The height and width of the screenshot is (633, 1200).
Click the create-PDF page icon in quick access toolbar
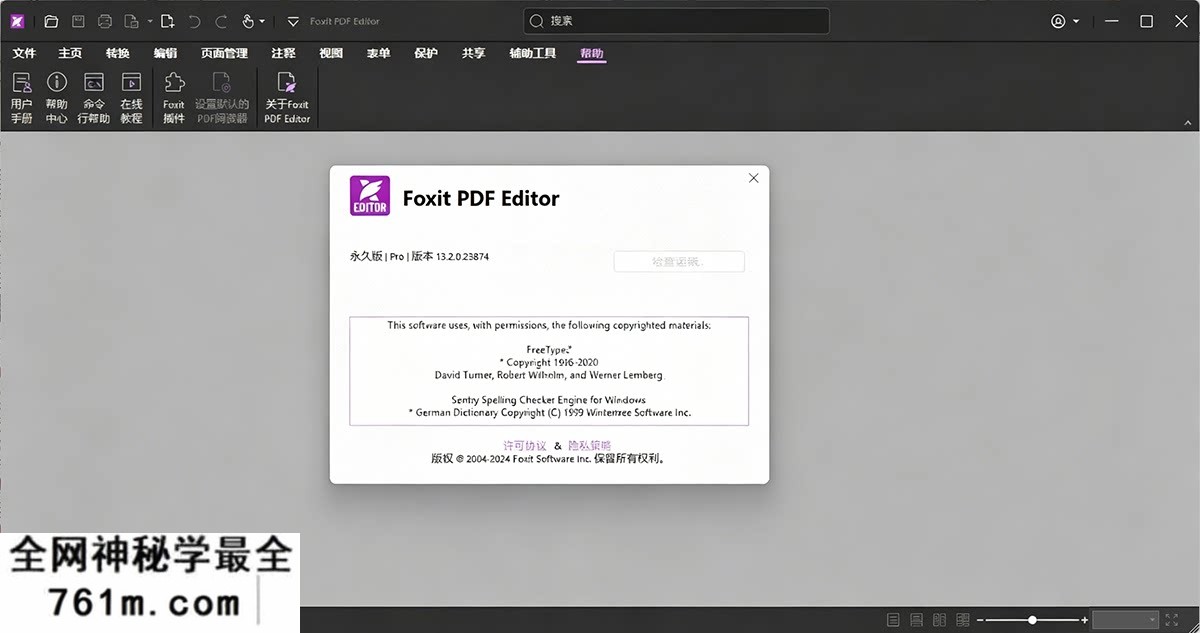132,21
